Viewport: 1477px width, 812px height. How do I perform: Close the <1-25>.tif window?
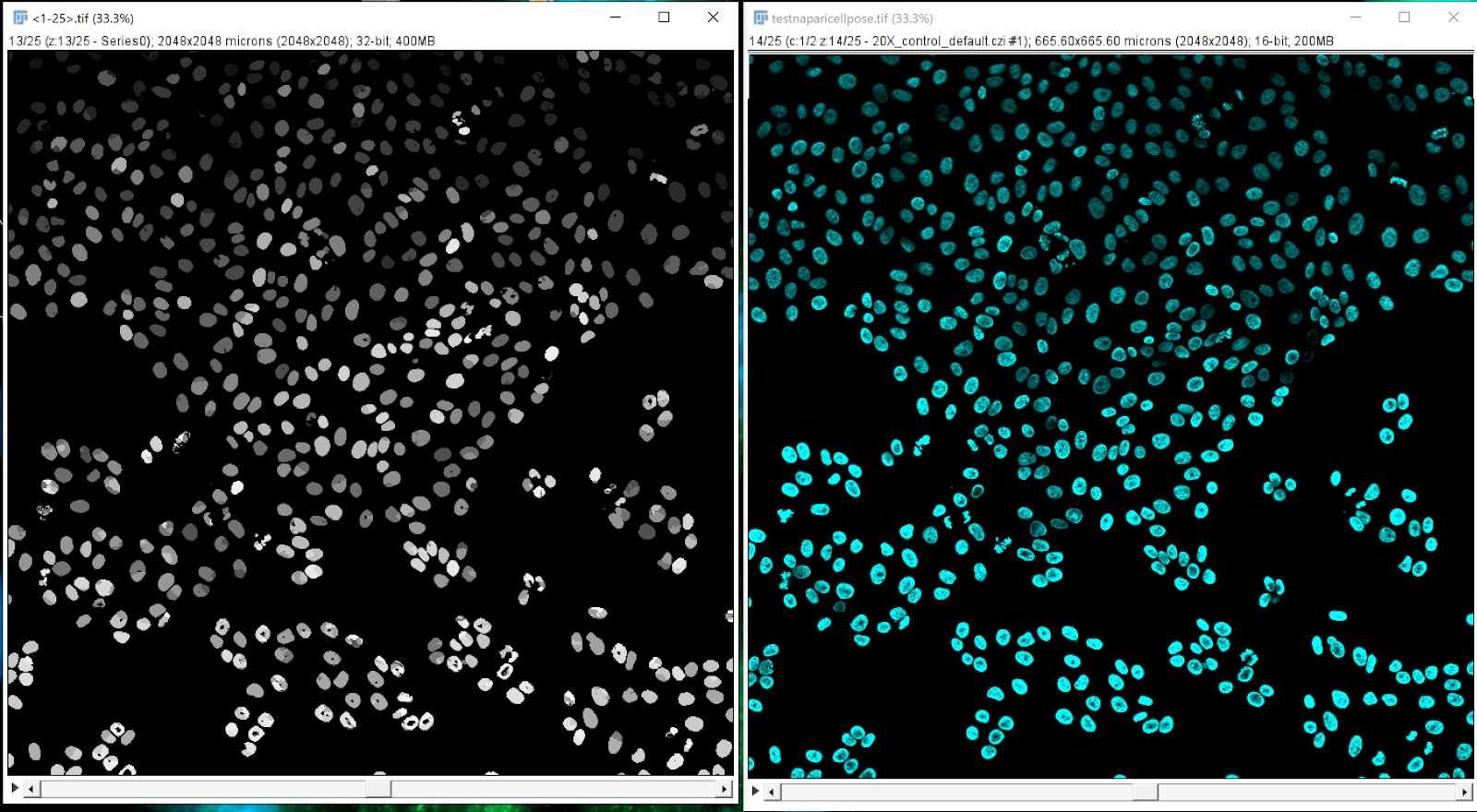tap(713, 18)
